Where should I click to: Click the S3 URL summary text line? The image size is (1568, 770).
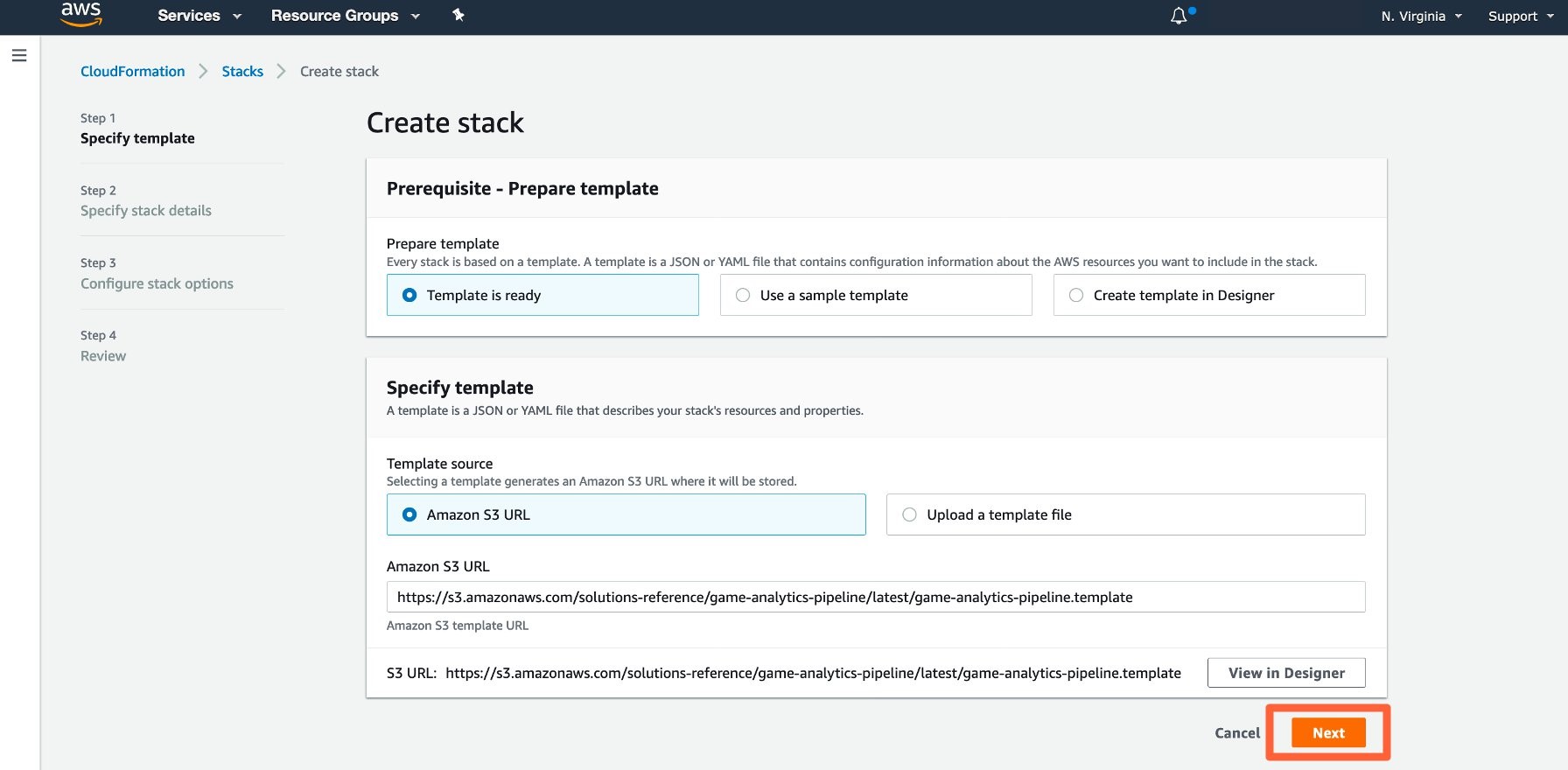(x=784, y=673)
